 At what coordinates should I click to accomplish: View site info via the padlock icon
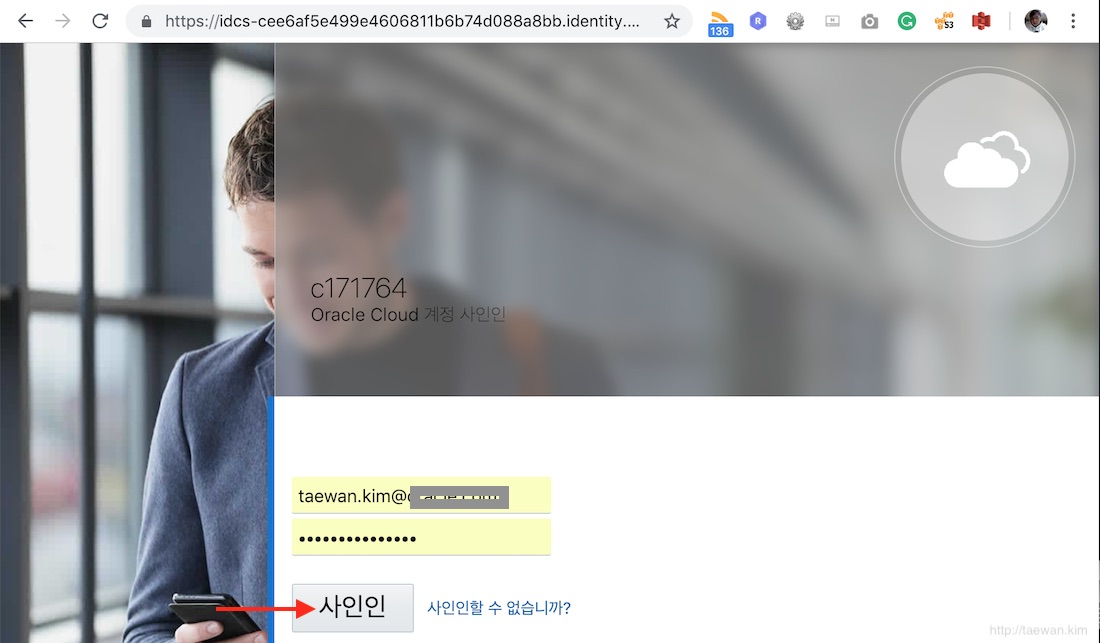pyautogui.click(x=146, y=22)
